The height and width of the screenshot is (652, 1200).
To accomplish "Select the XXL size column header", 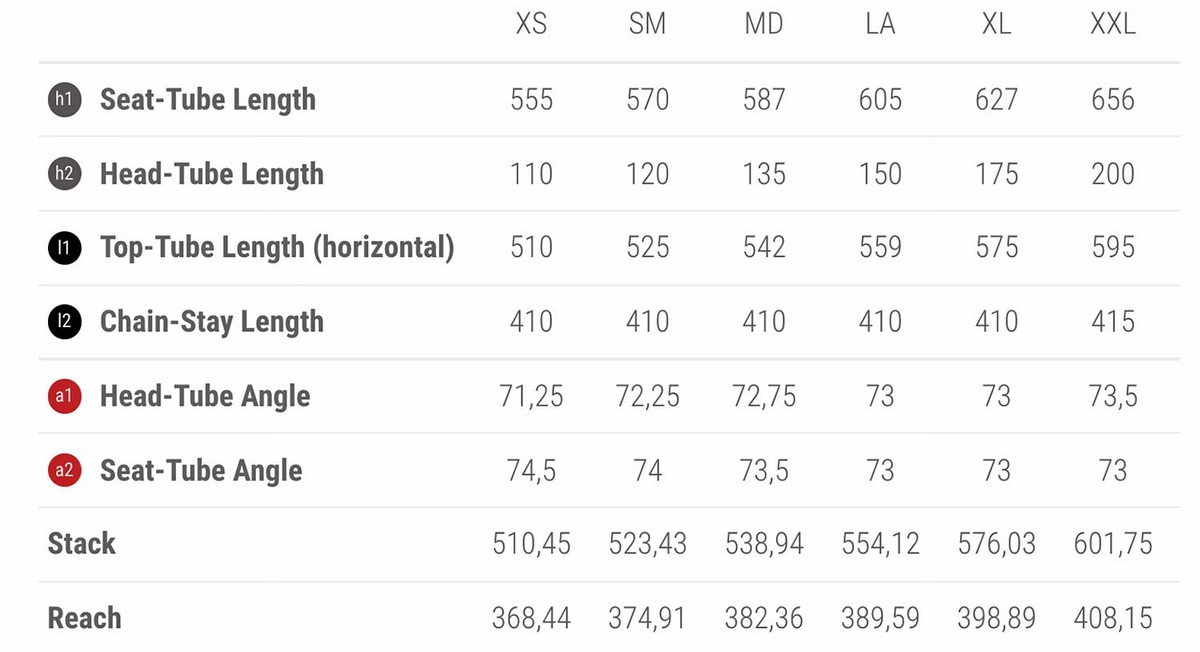I will click(x=1113, y=24).
